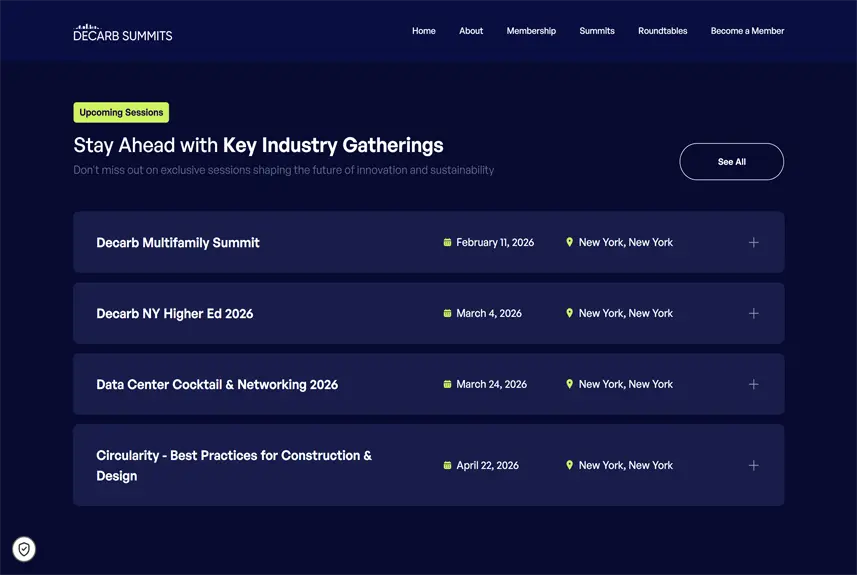Click New York location in Circularity row

[626, 465]
